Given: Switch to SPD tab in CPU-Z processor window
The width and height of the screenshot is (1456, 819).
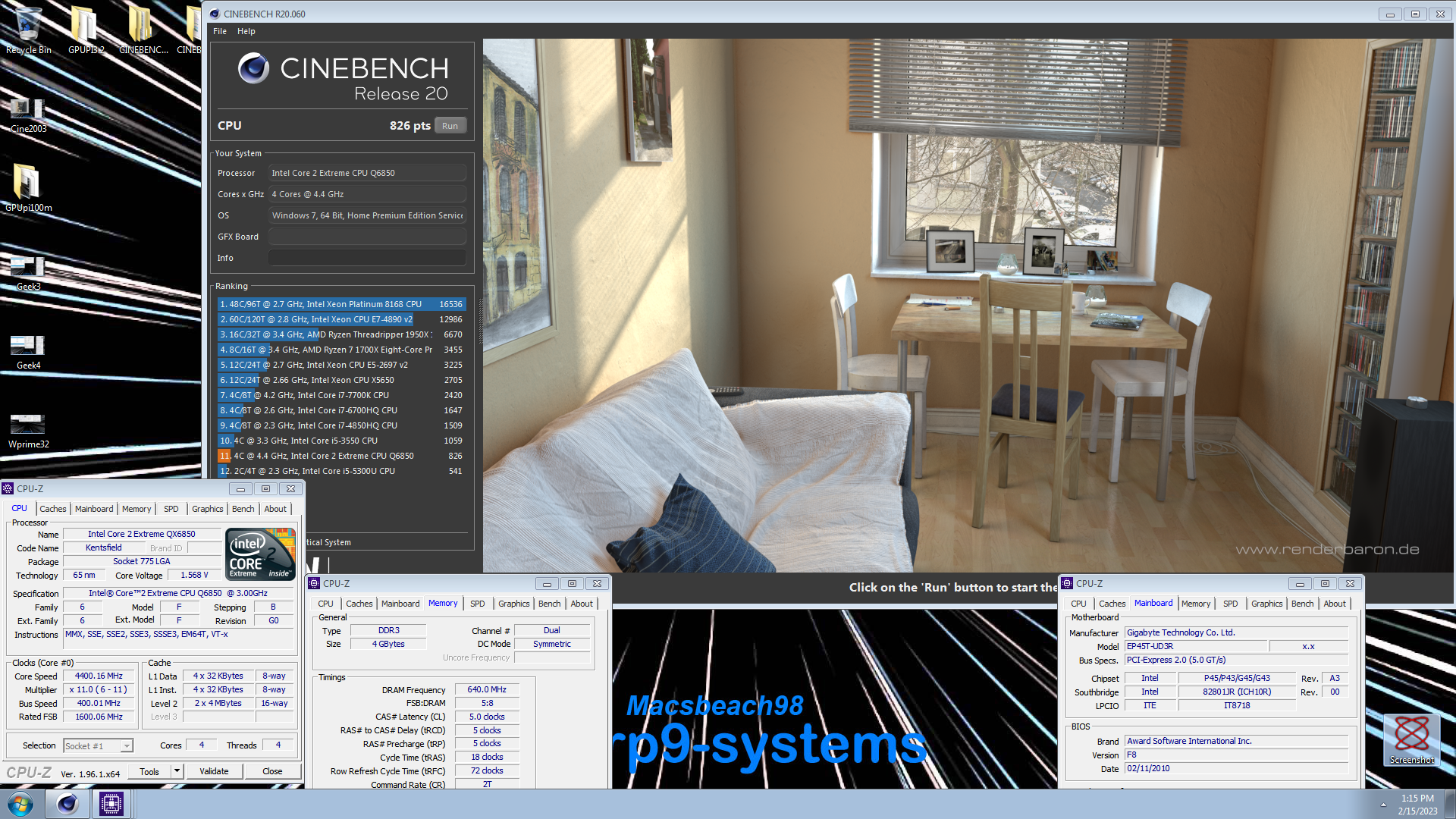Looking at the screenshot, I should 171,509.
